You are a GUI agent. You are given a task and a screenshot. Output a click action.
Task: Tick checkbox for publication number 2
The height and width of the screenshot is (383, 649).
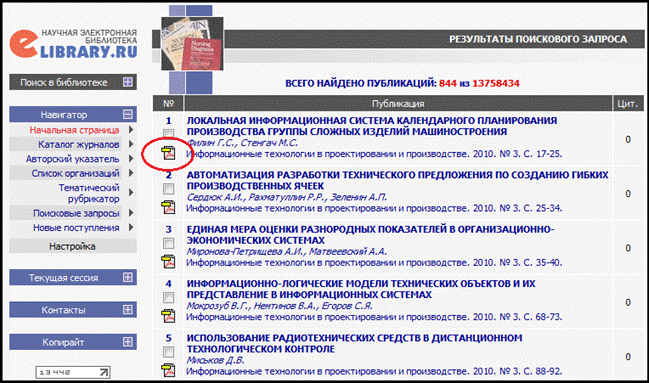click(x=168, y=189)
